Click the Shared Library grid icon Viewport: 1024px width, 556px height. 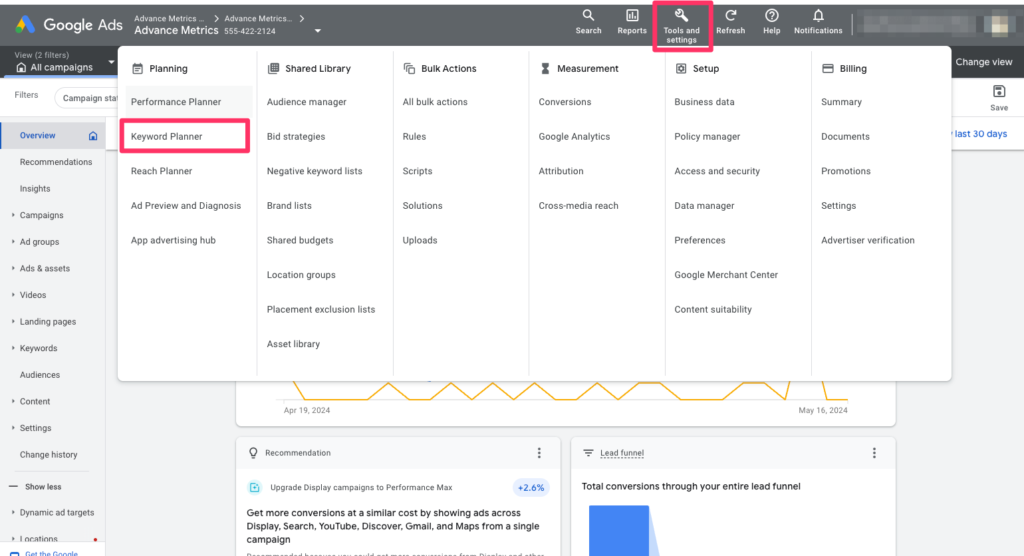273,69
